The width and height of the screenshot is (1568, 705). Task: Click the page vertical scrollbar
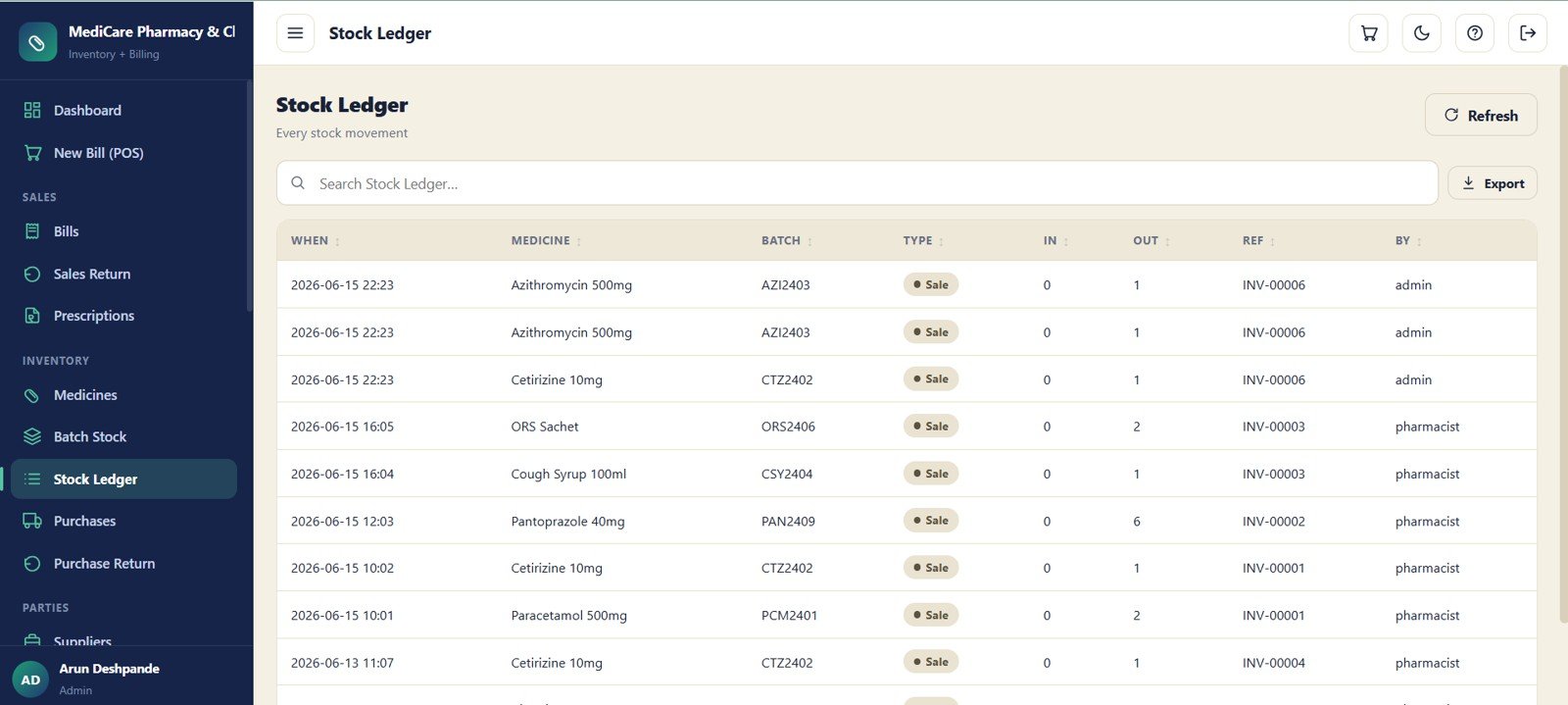(1563, 343)
